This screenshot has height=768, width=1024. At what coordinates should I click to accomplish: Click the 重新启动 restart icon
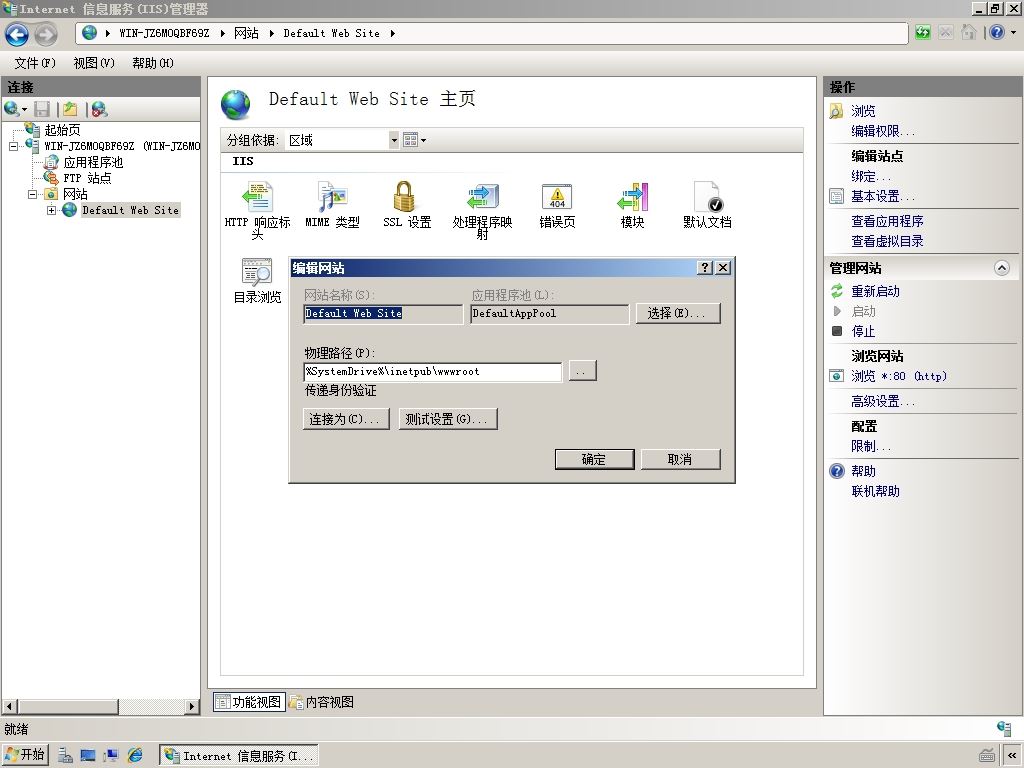[837, 291]
